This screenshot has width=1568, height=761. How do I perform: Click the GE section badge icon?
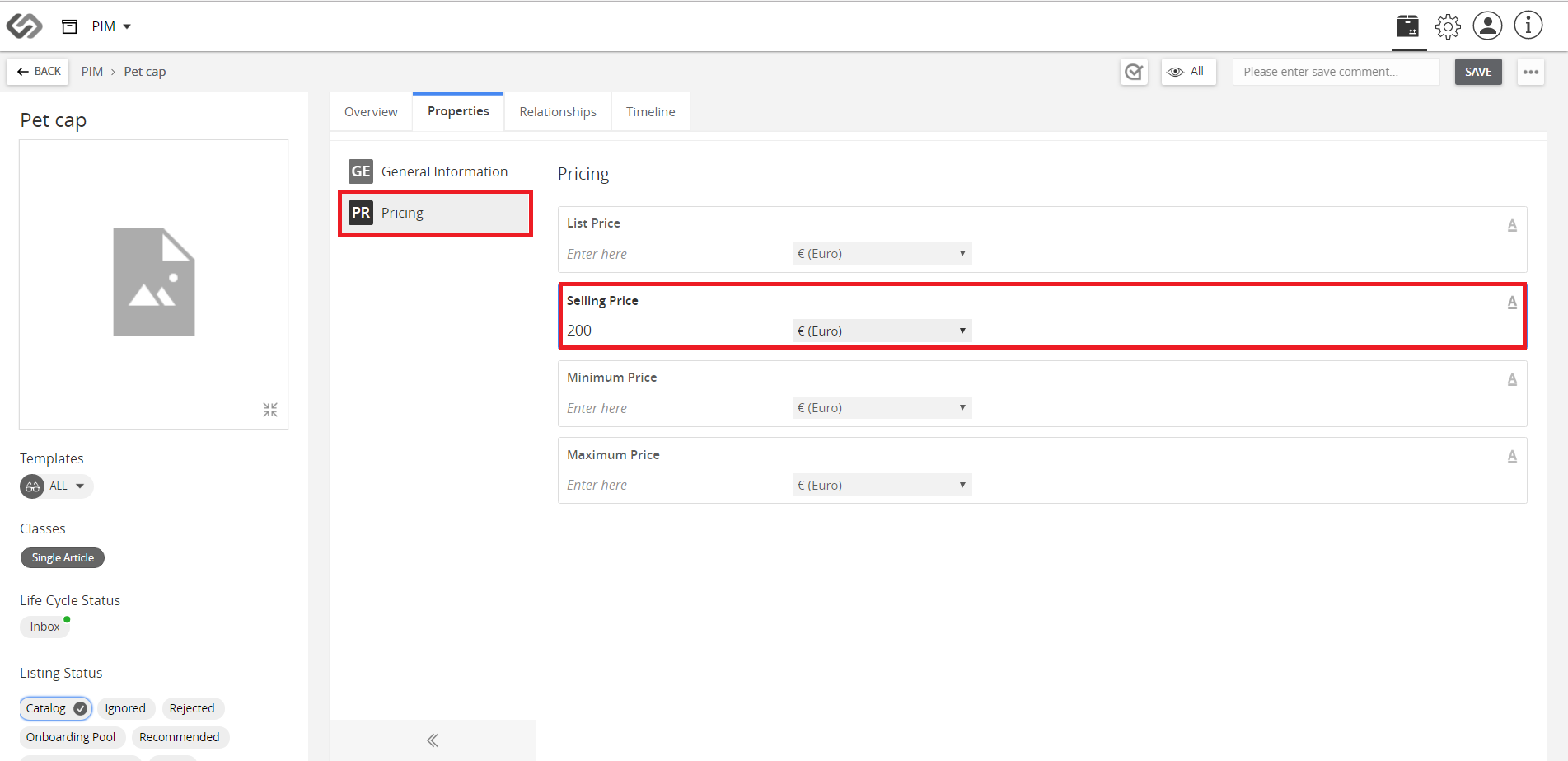(361, 171)
